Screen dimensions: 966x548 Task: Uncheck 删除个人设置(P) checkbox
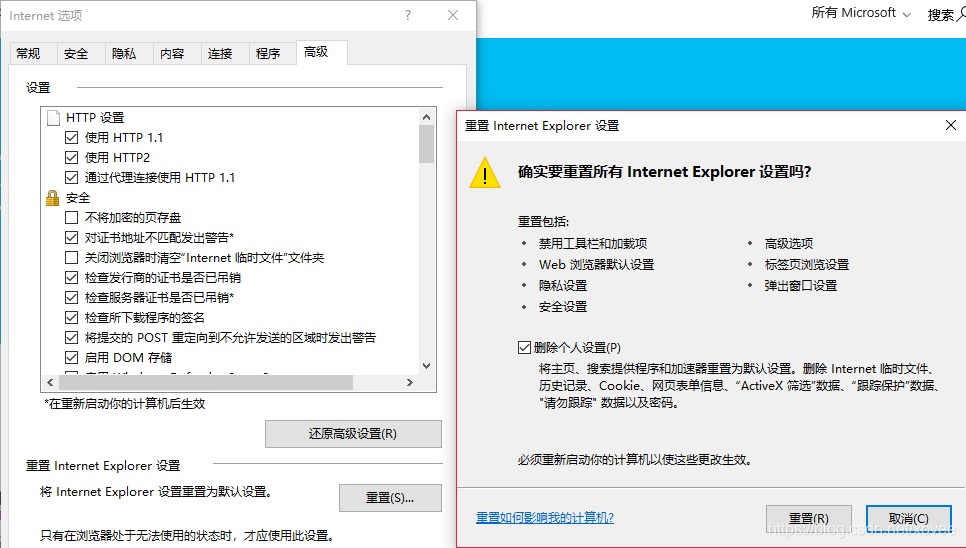(x=524, y=348)
